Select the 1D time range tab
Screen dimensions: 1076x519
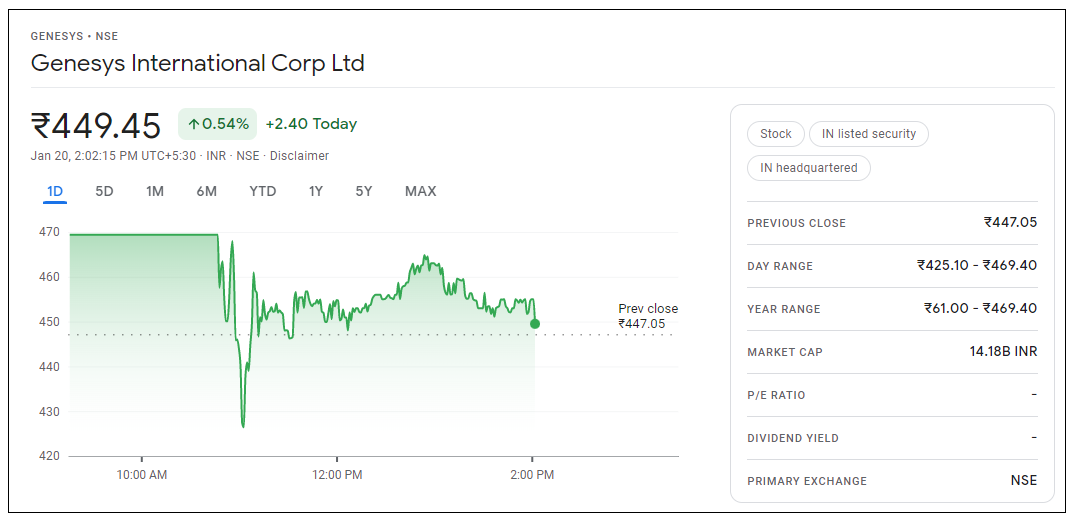click(55, 192)
